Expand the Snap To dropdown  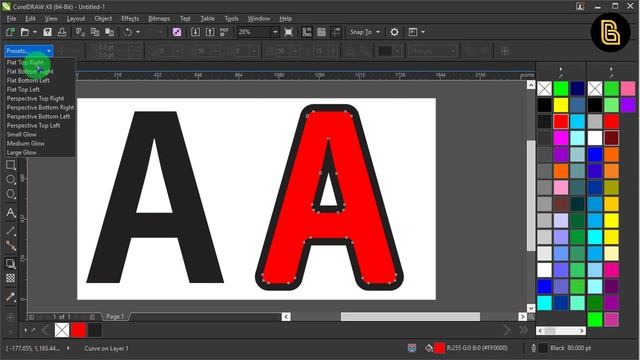click(378, 32)
